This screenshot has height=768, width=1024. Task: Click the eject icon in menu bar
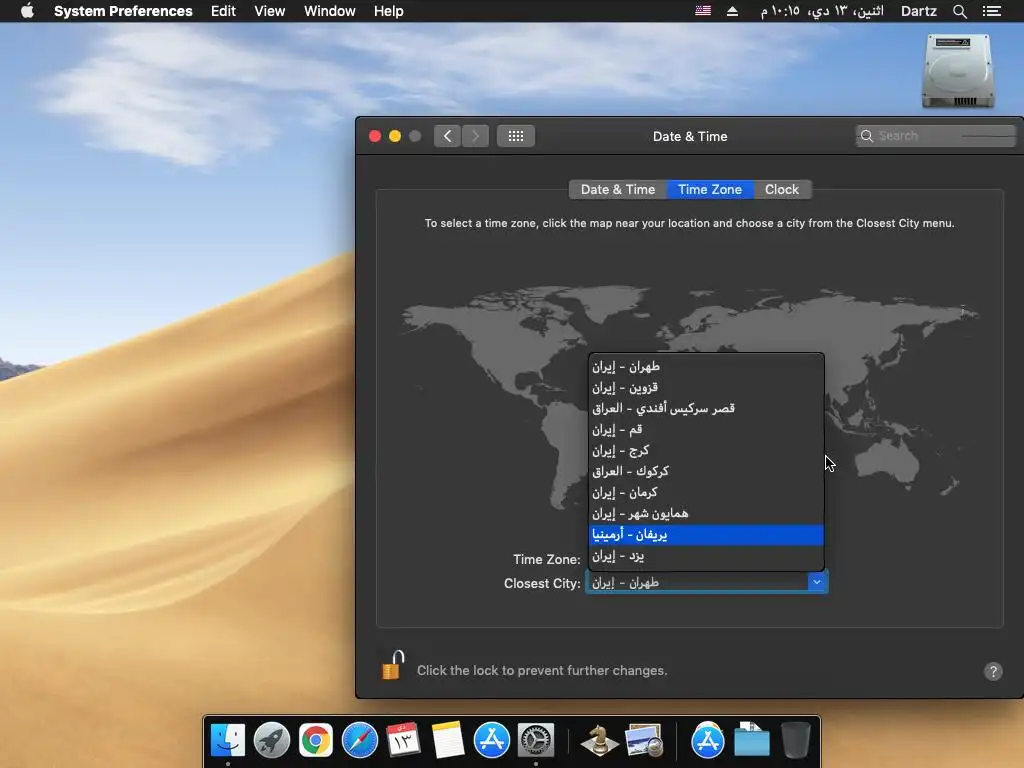click(x=732, y=11)
